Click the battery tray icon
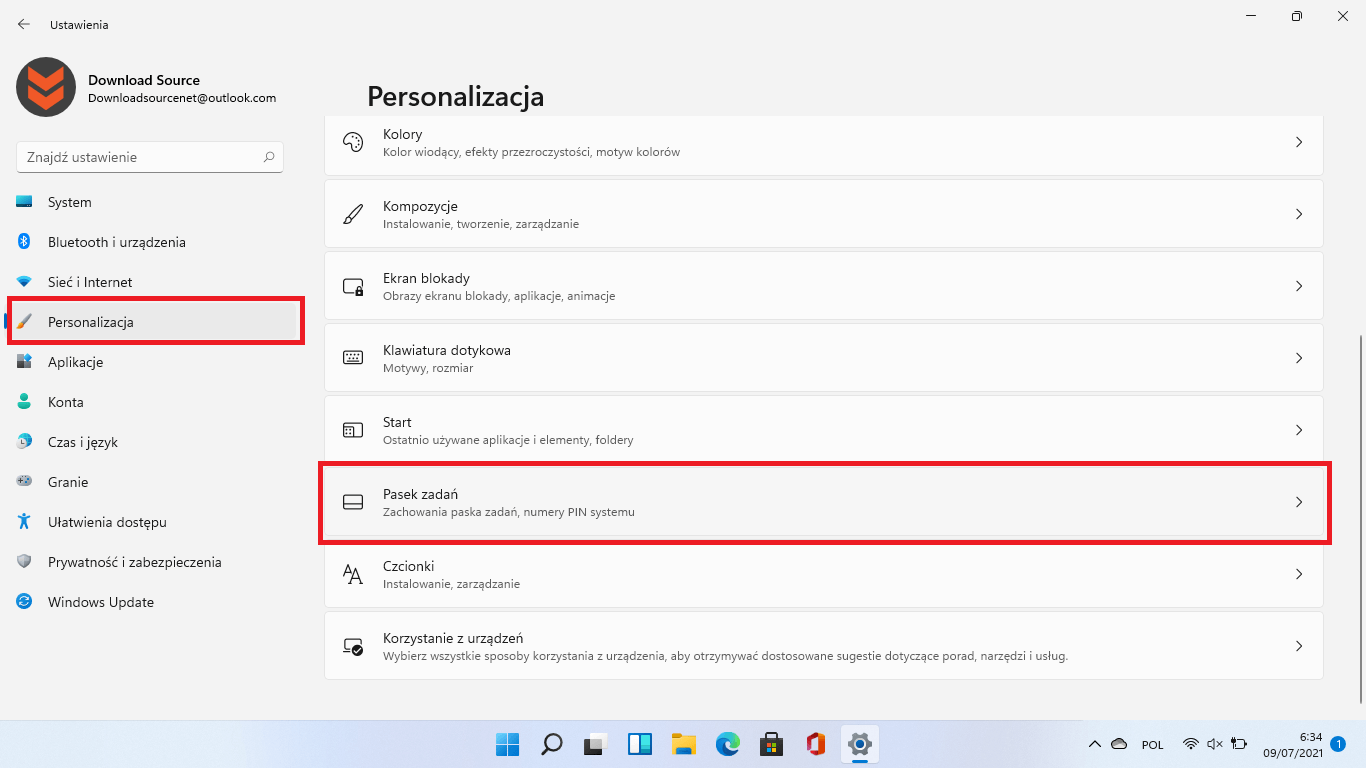 click(1240, 745)
